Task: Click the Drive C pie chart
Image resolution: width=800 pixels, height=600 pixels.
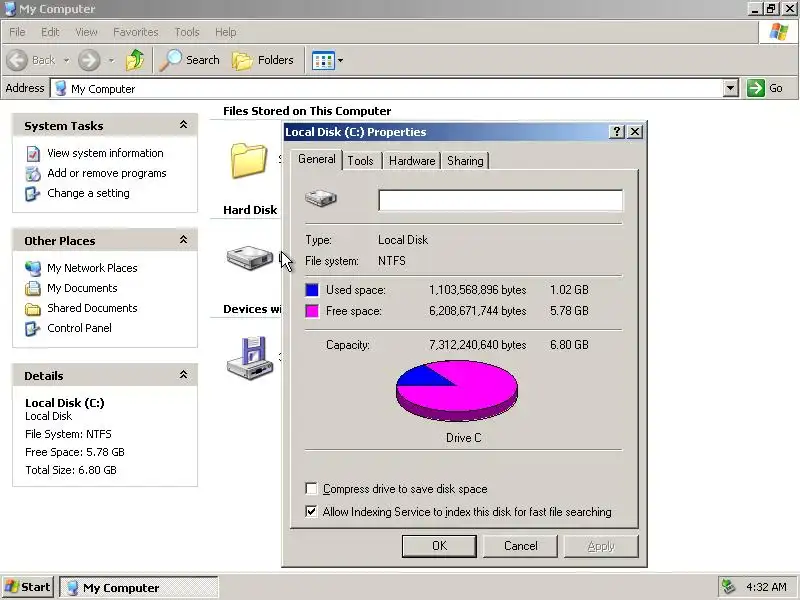Action: [x=457, y=390]
